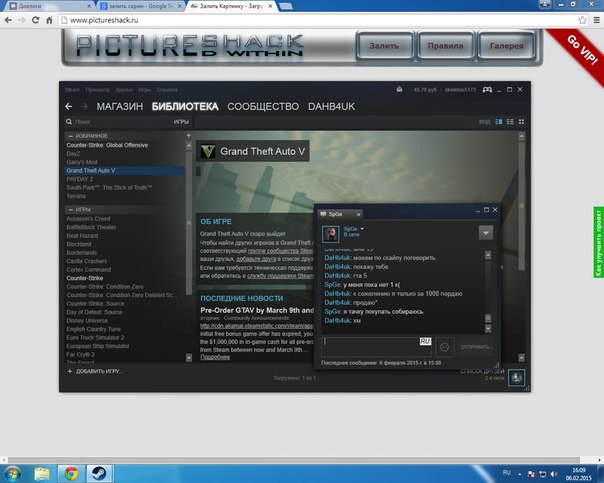Collapse the ИГРЫ category
This screenshot has width=604, height=483.
[x=70, y=210]
